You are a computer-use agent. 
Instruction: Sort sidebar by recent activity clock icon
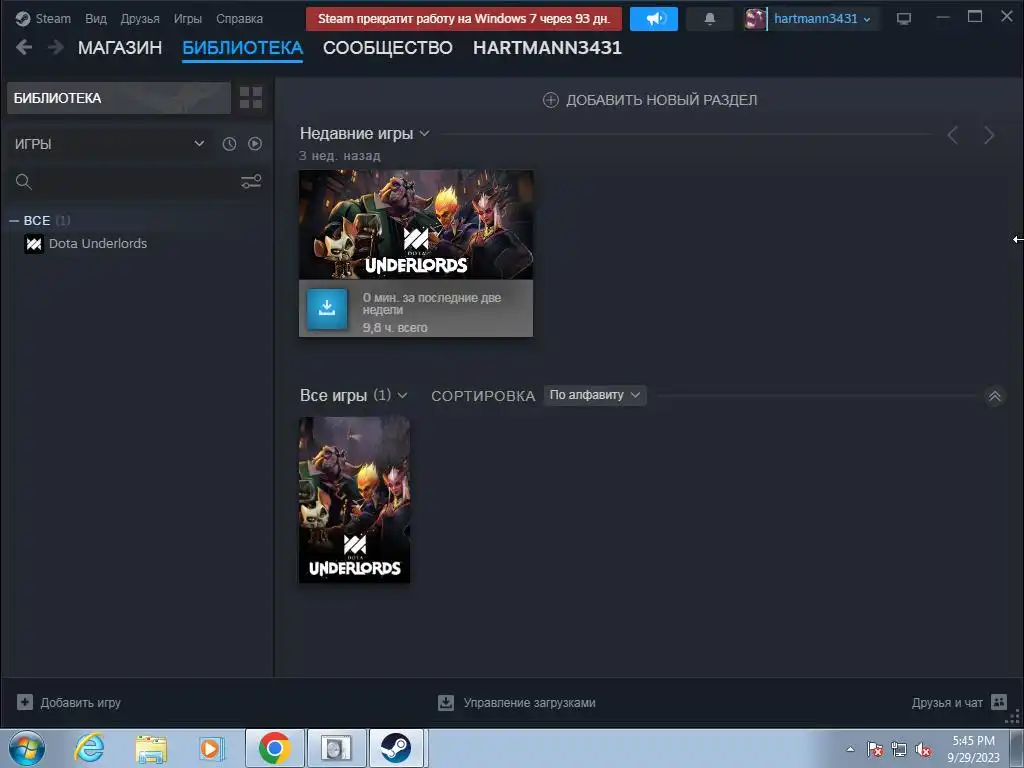point(229,144)
